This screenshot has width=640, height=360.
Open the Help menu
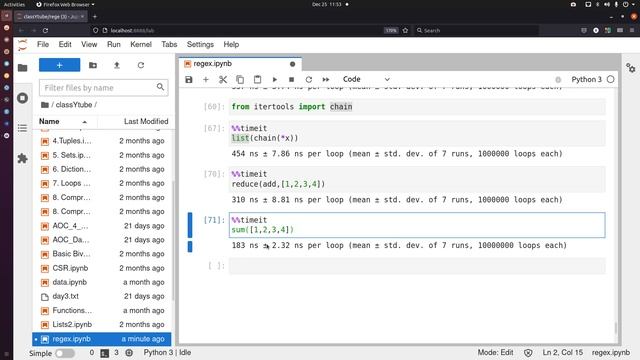point(231,44)
